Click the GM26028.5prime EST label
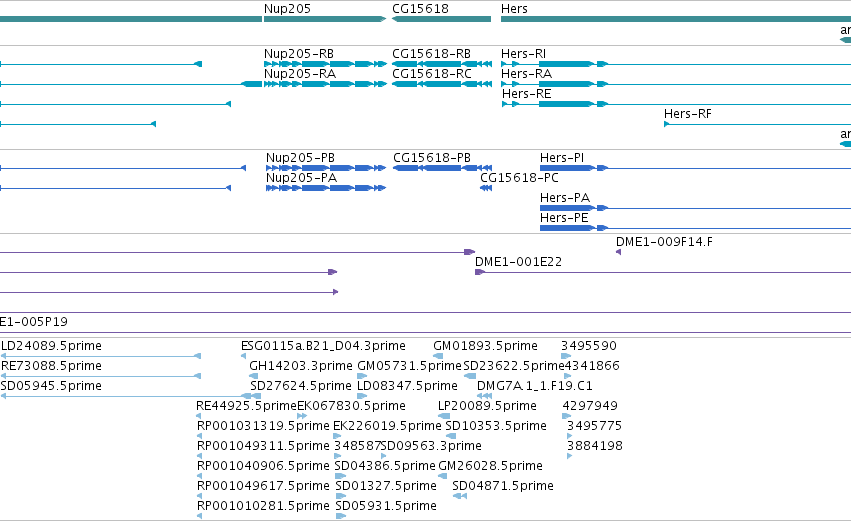 490,467
